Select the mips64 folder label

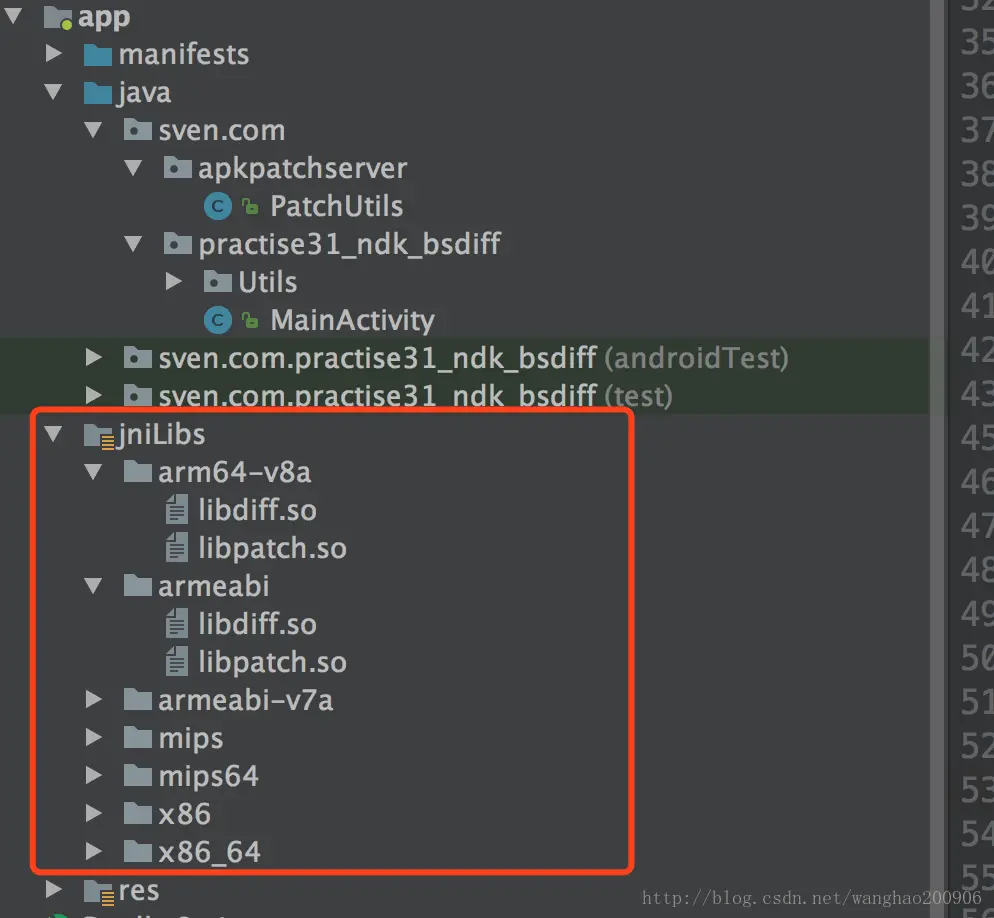[x=209, y=777]
